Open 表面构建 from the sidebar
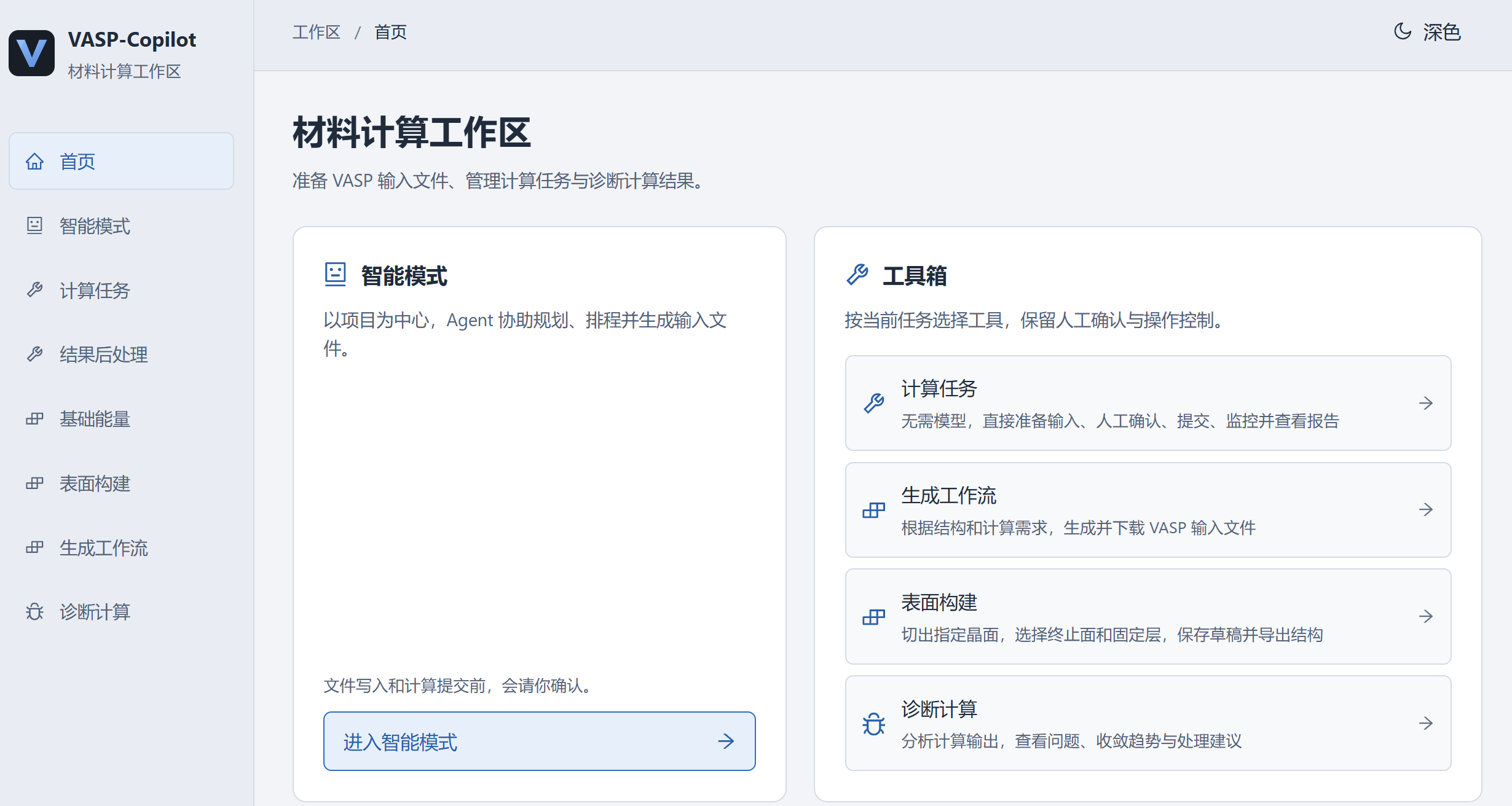The height and width of the screenshot is (806, 1512). (x=121, y=483)
